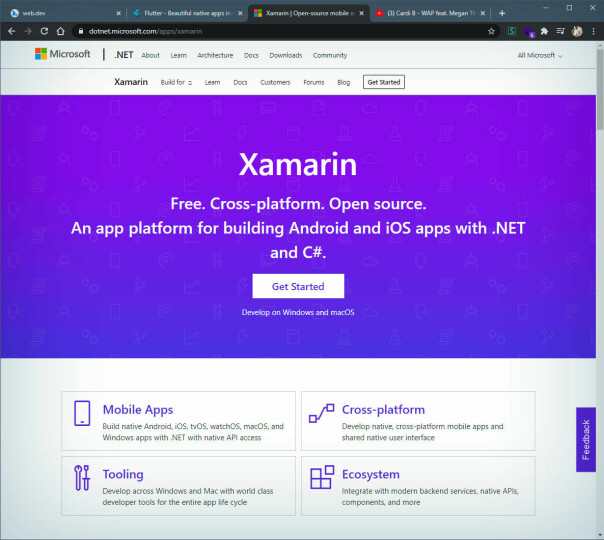Switch to the web.dev tab

tap(62, 13)
